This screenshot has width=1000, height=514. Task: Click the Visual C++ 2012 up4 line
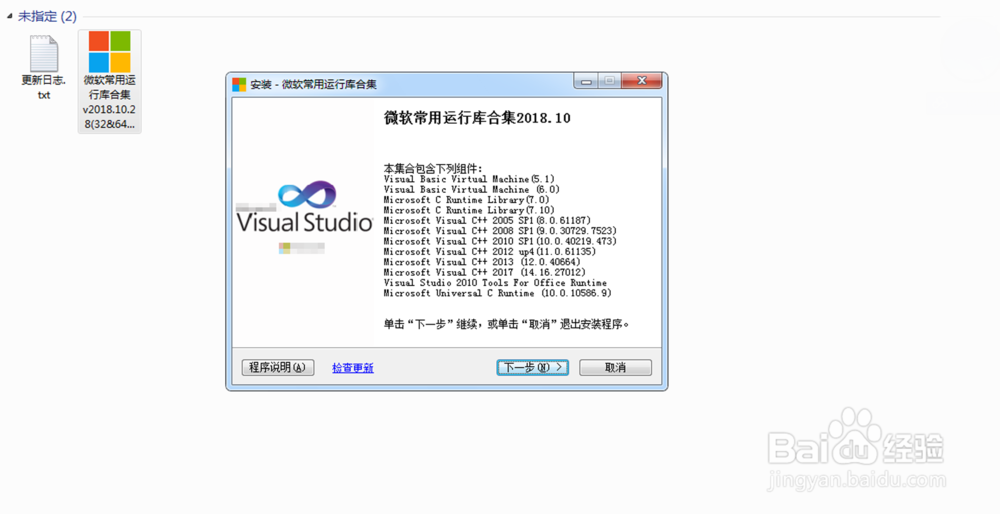coord(490,251)
